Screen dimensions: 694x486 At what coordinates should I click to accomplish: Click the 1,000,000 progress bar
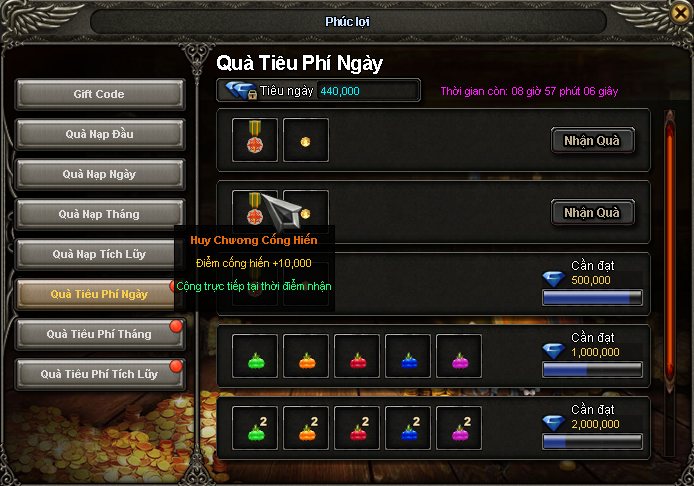pos(592,370)
